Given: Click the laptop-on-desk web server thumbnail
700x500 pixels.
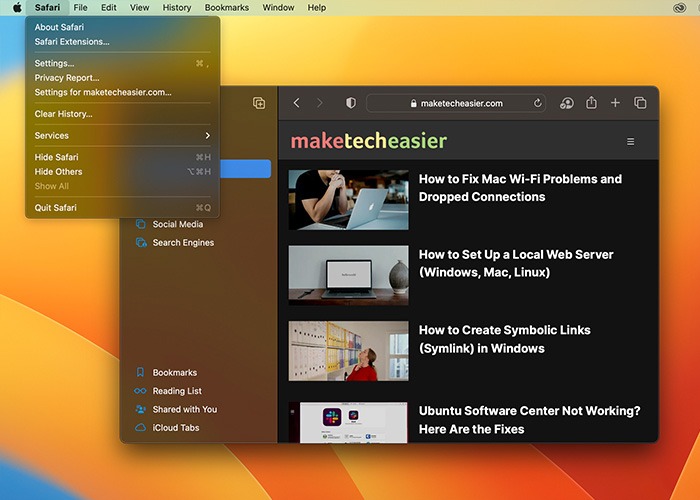Looking at the screenshot, I should pyautogui.click(x=348, y=275).
